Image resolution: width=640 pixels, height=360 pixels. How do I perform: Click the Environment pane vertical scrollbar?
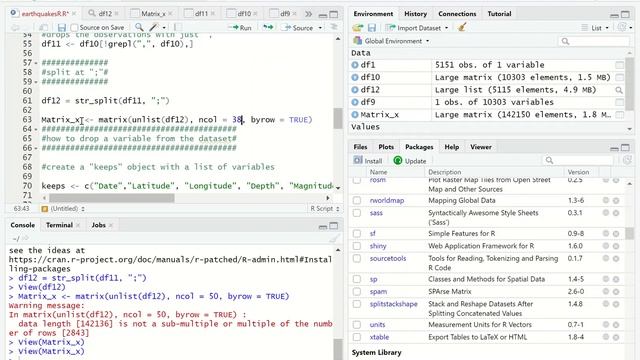click(x=629, y=84)
